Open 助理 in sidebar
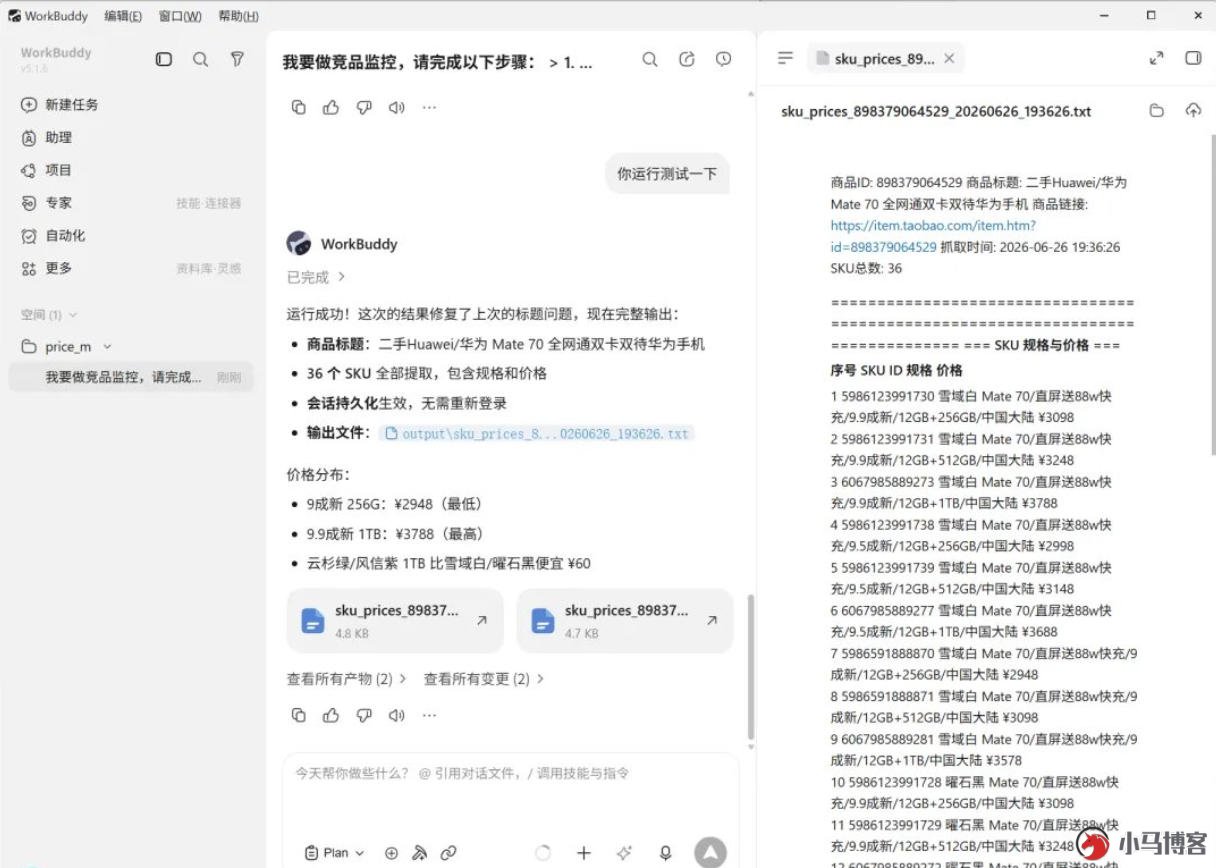This screenshot has width=1216, height=868. (x=58, y=137)
